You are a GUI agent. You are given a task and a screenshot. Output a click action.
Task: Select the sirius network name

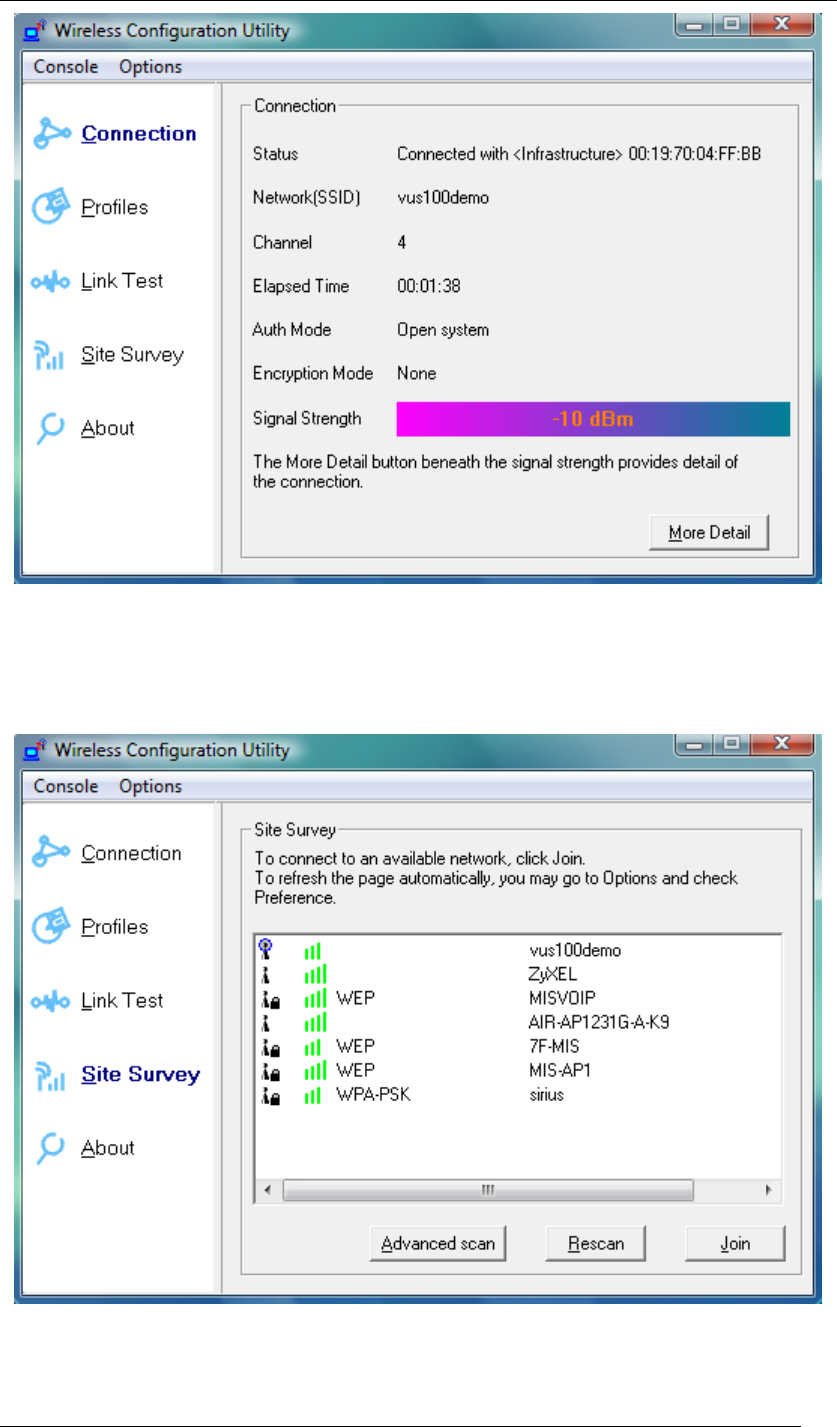(547, 1096)
